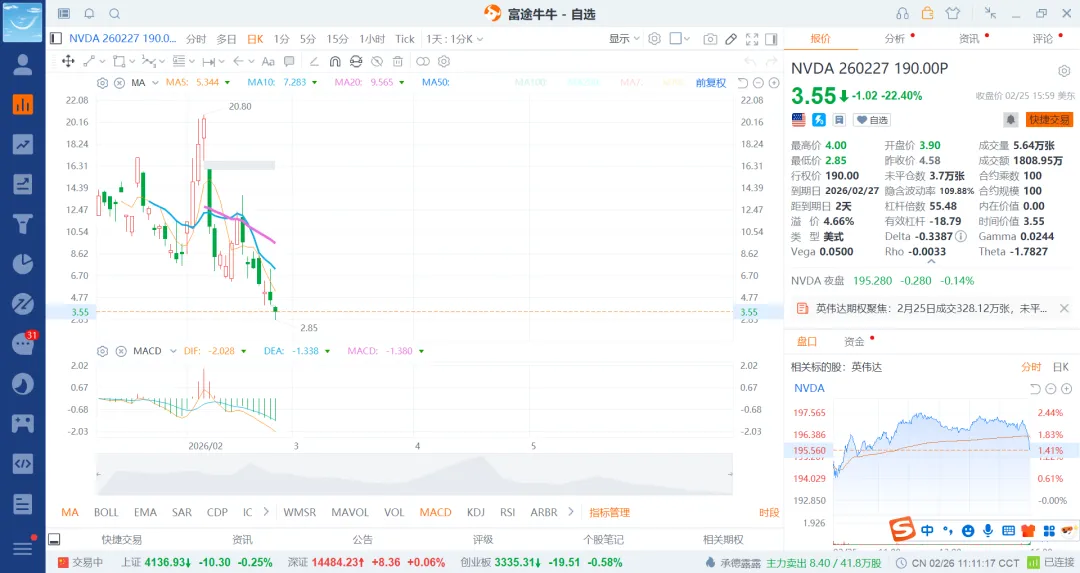Delete drawings with the trash icon

(x=397, y=61)
